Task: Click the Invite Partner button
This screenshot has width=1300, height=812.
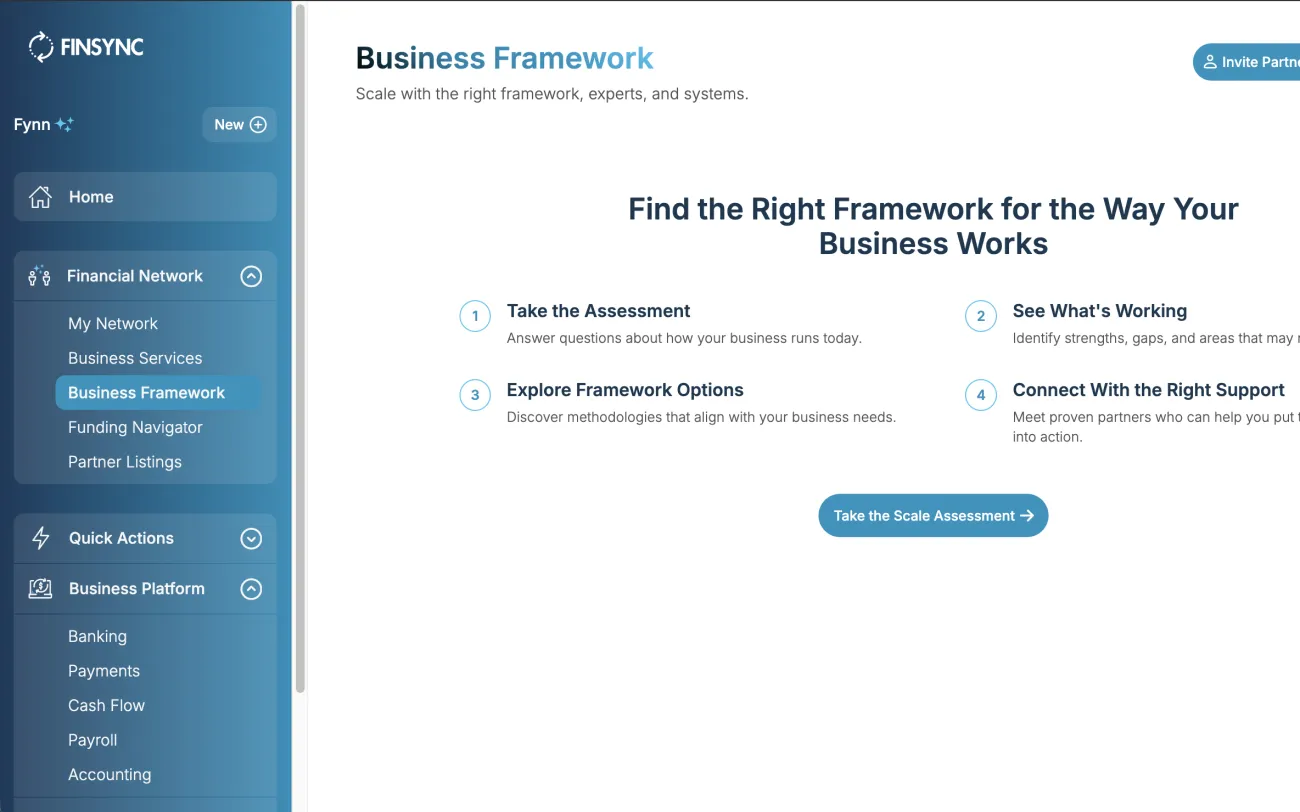Action: tap(1247, 62)
